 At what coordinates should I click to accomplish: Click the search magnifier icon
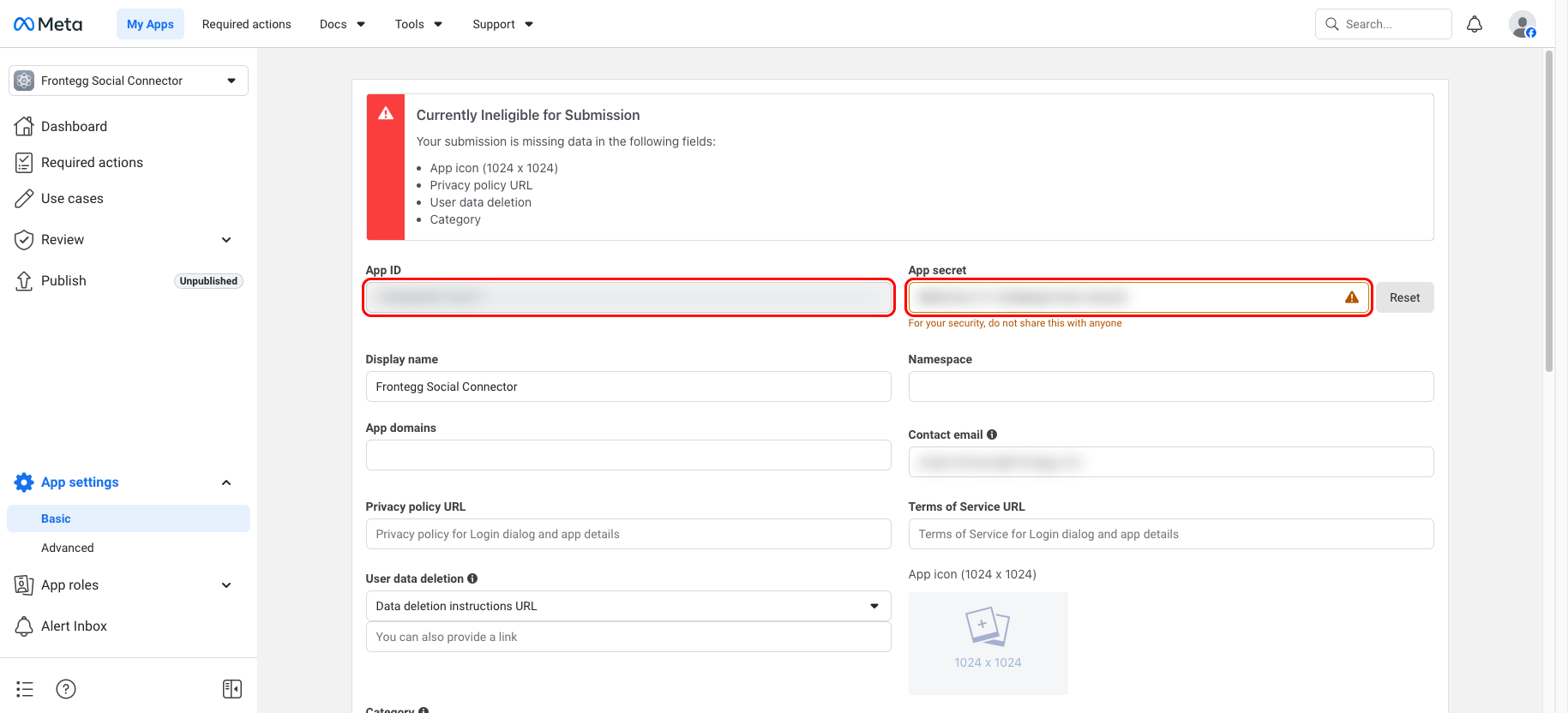coord(1331,24)
